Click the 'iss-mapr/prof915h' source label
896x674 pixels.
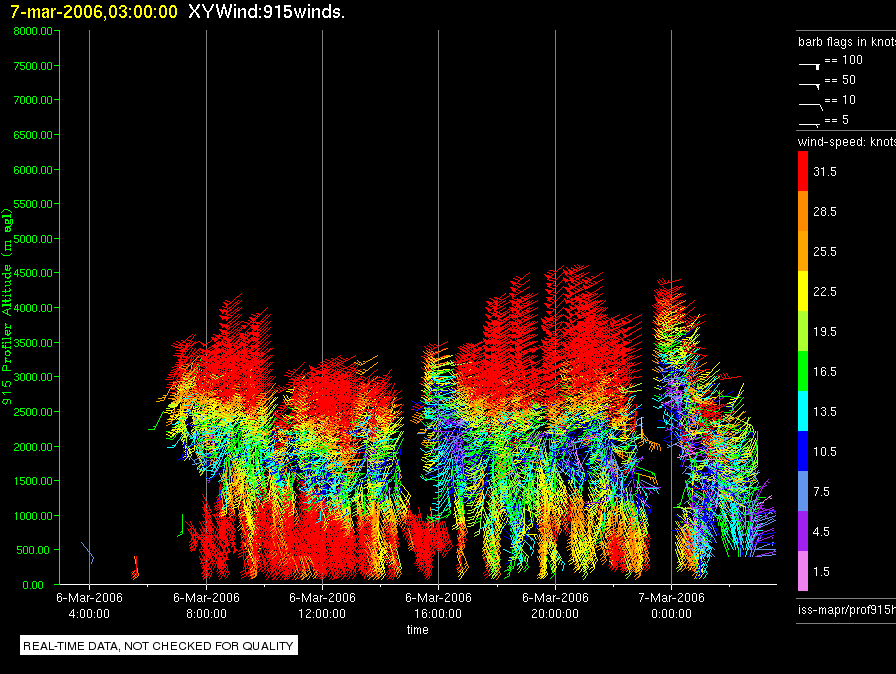(x=847, y=609)
